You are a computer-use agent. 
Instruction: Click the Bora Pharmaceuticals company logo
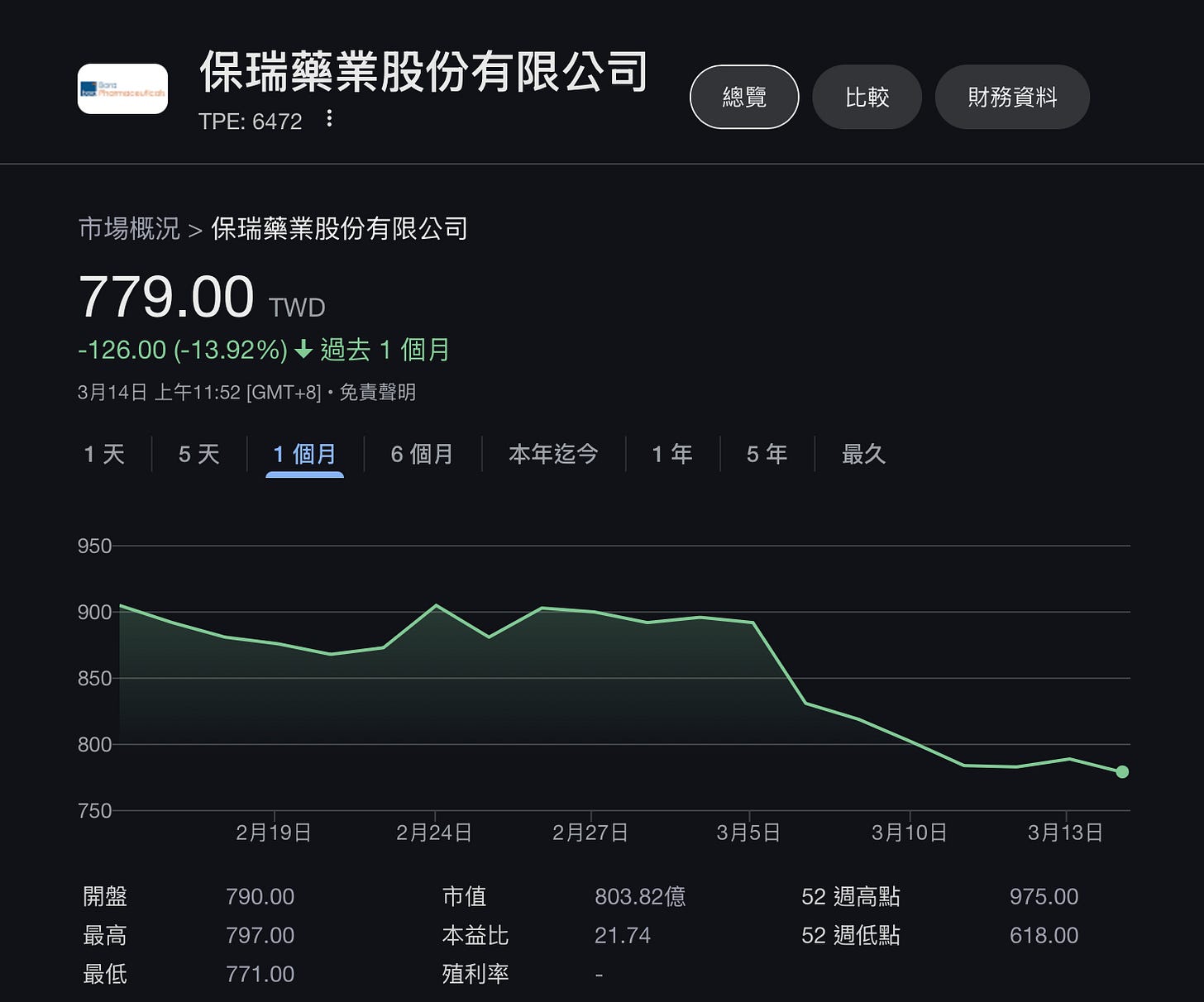point(122,88)
